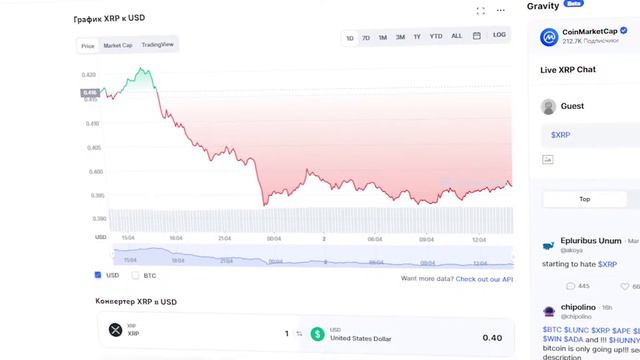The width and height of the screenshot is (640, 360).
Task: Follow the Check out our API link
Action: 484,279
